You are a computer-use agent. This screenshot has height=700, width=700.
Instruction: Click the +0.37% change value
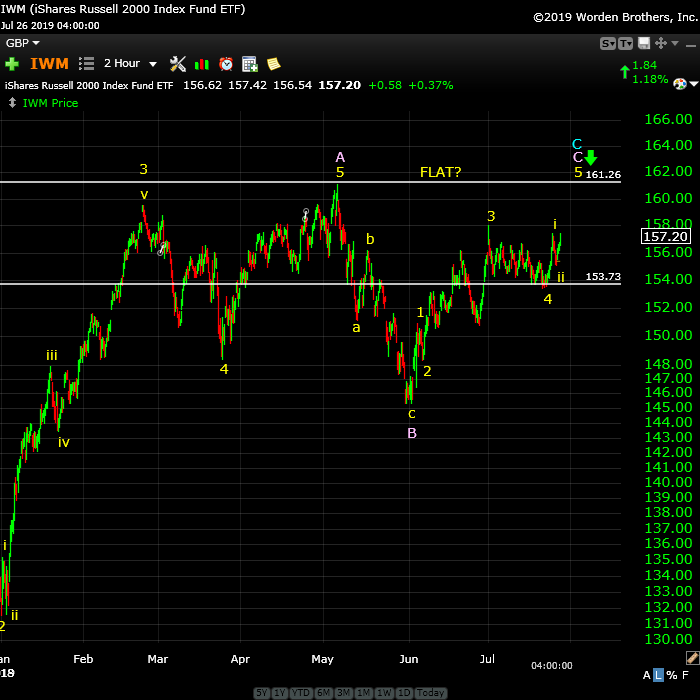pyautogui.click(x=431, y=85)
